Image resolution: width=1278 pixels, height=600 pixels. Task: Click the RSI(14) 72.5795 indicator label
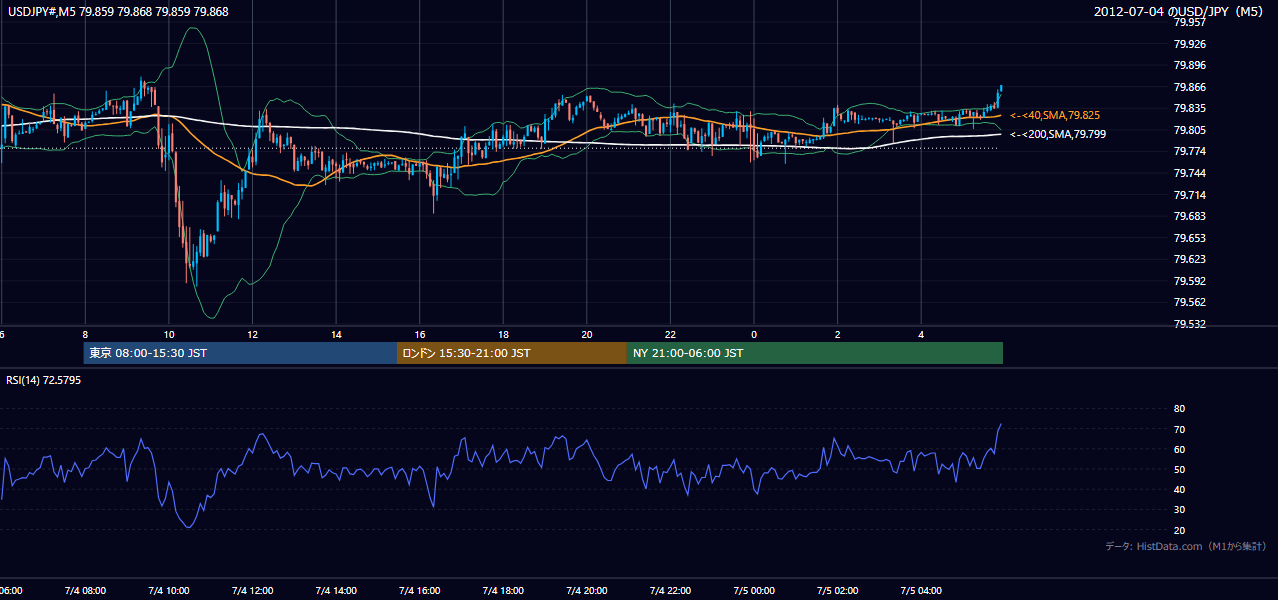tap(44, 380)
